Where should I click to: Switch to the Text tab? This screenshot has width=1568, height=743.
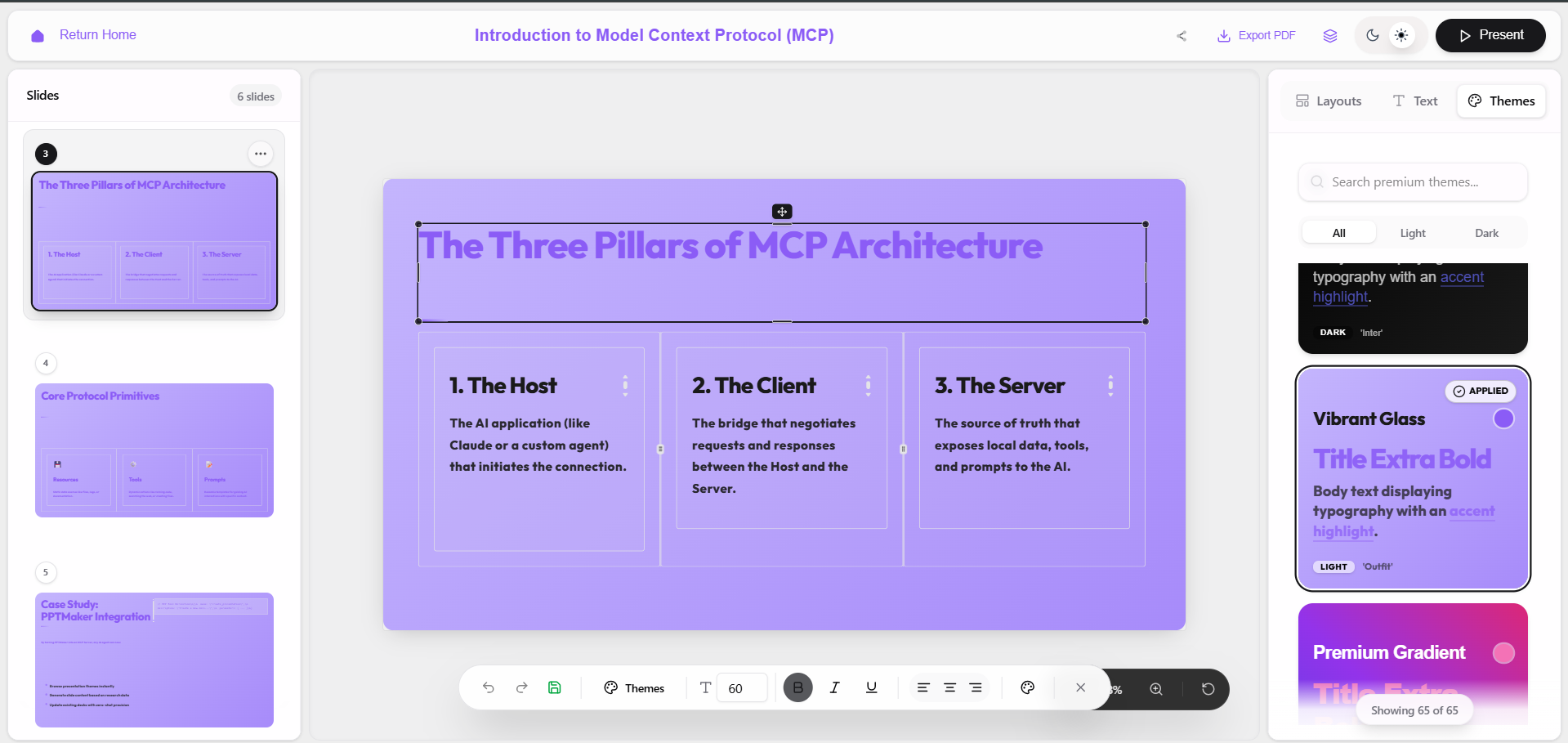point(1415,101)
